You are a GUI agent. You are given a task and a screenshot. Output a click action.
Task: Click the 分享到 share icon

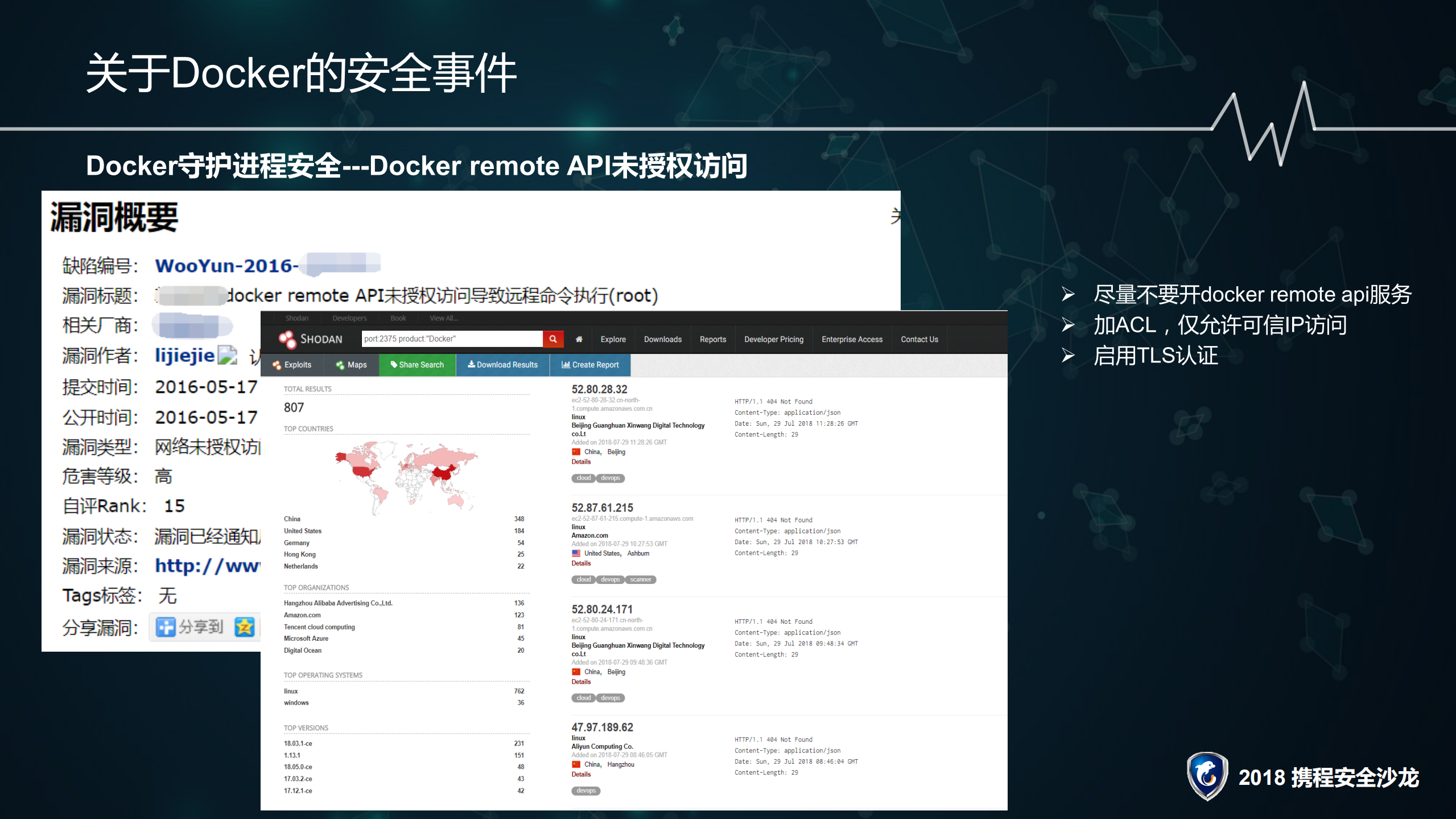pyautogui.click(x=164, y=627)
